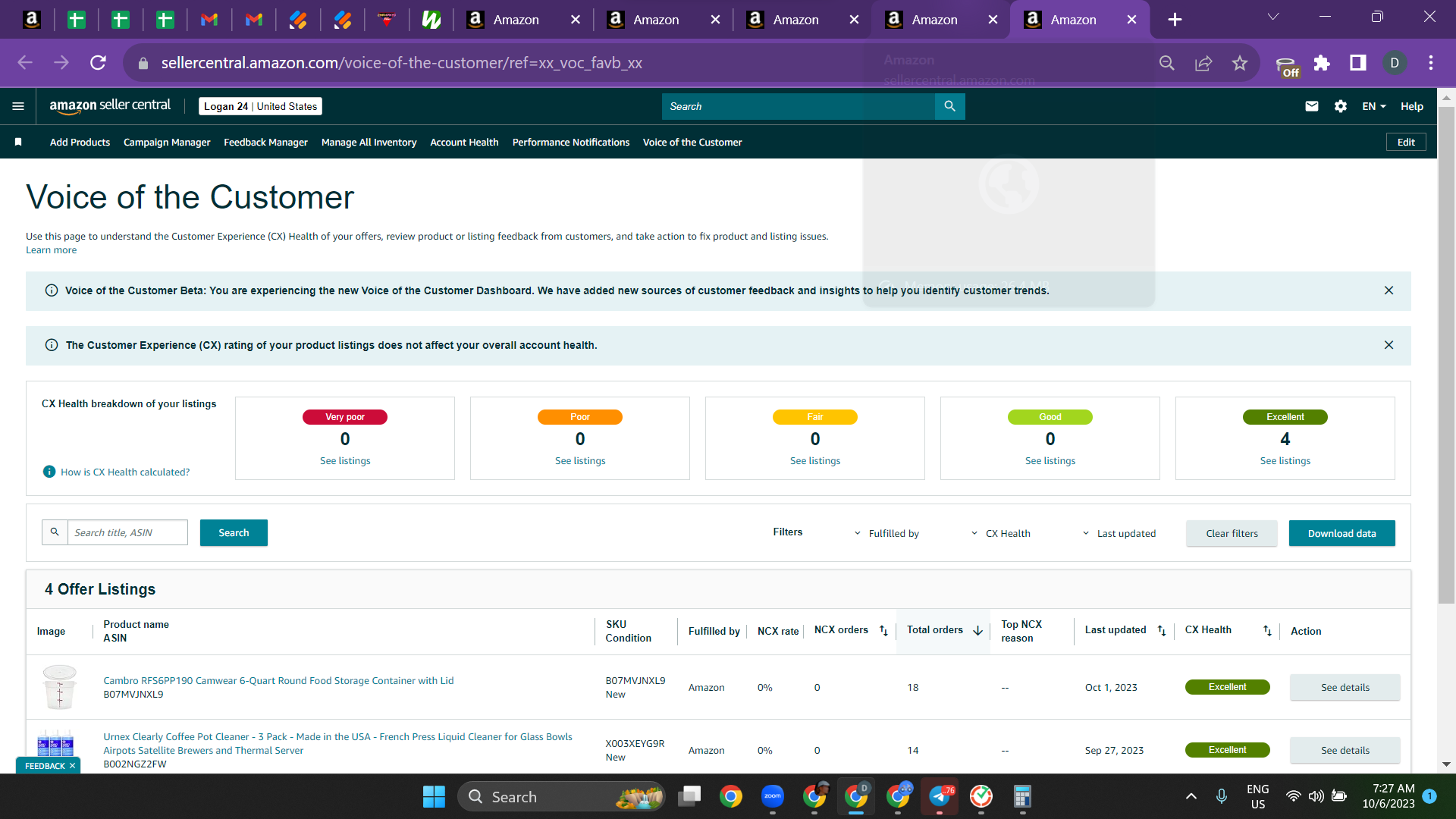
Task: Click the search magnifier button in header
Action: 949,106
